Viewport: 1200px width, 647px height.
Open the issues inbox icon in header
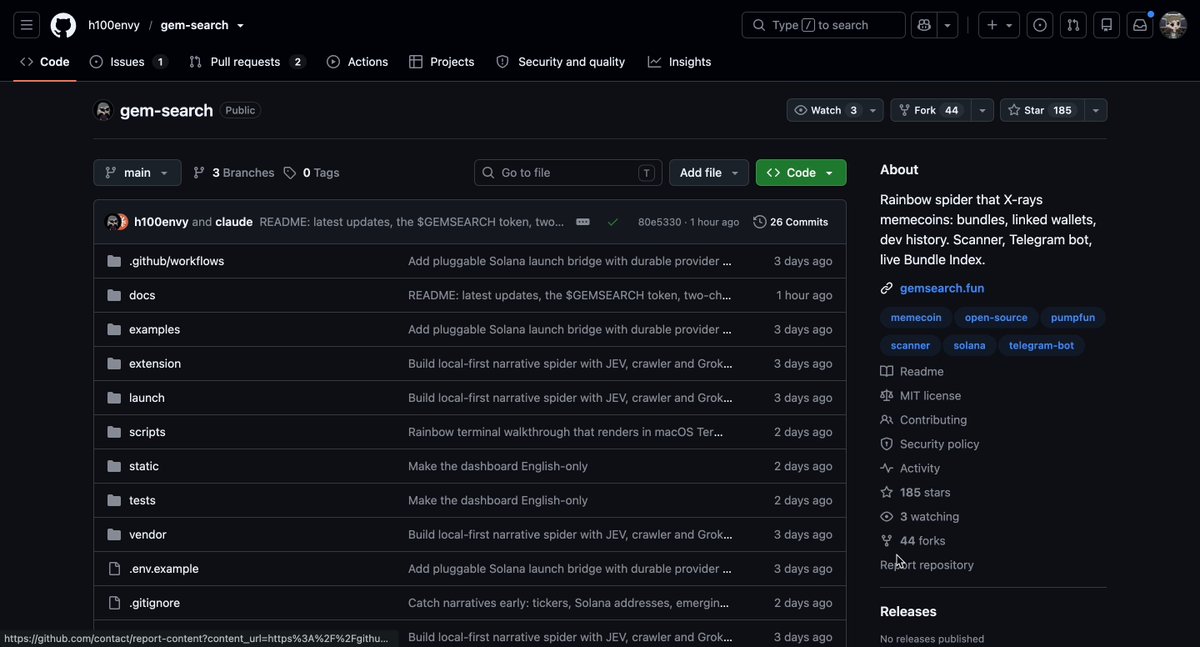(1040, 25)
